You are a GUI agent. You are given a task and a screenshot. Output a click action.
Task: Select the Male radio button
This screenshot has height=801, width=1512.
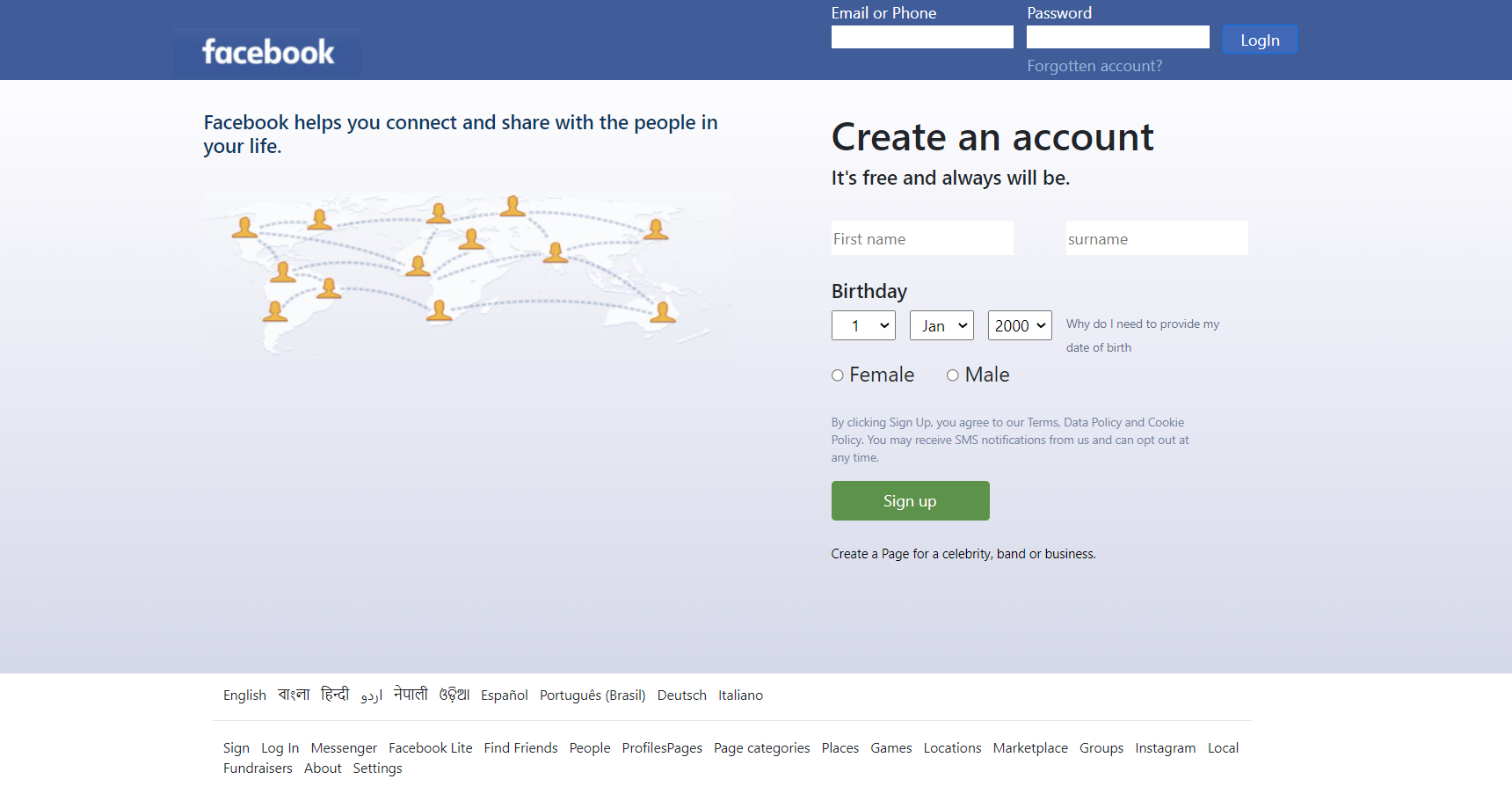click(x=953, y=375)
